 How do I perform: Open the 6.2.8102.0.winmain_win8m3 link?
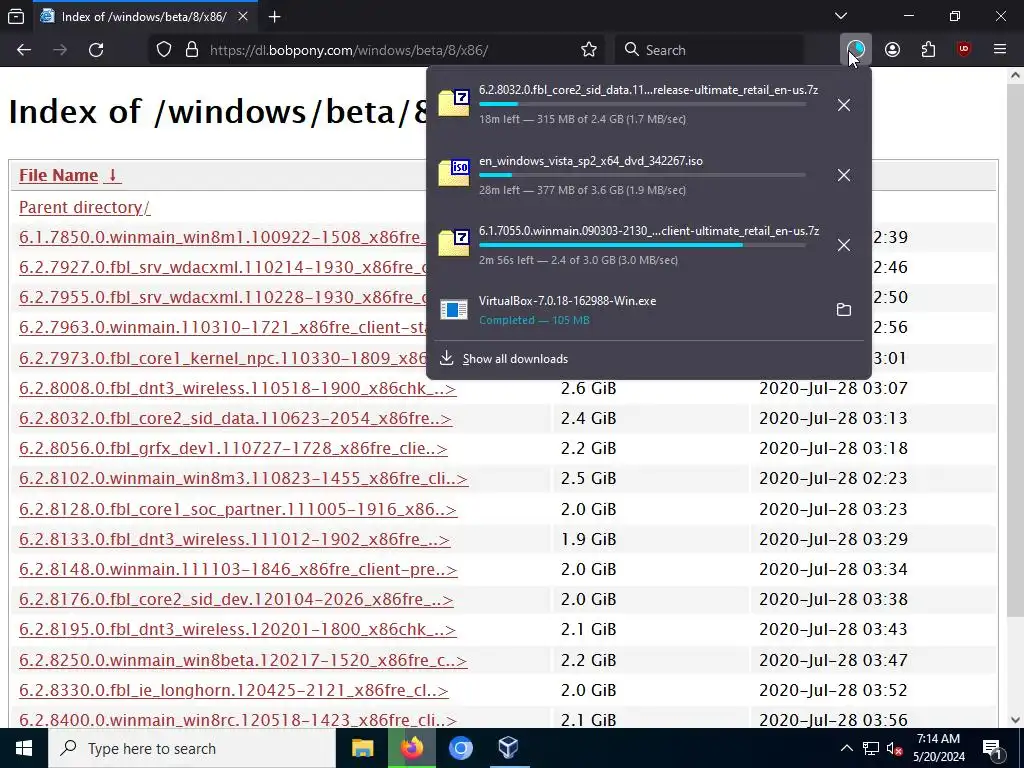coord(244,479)
